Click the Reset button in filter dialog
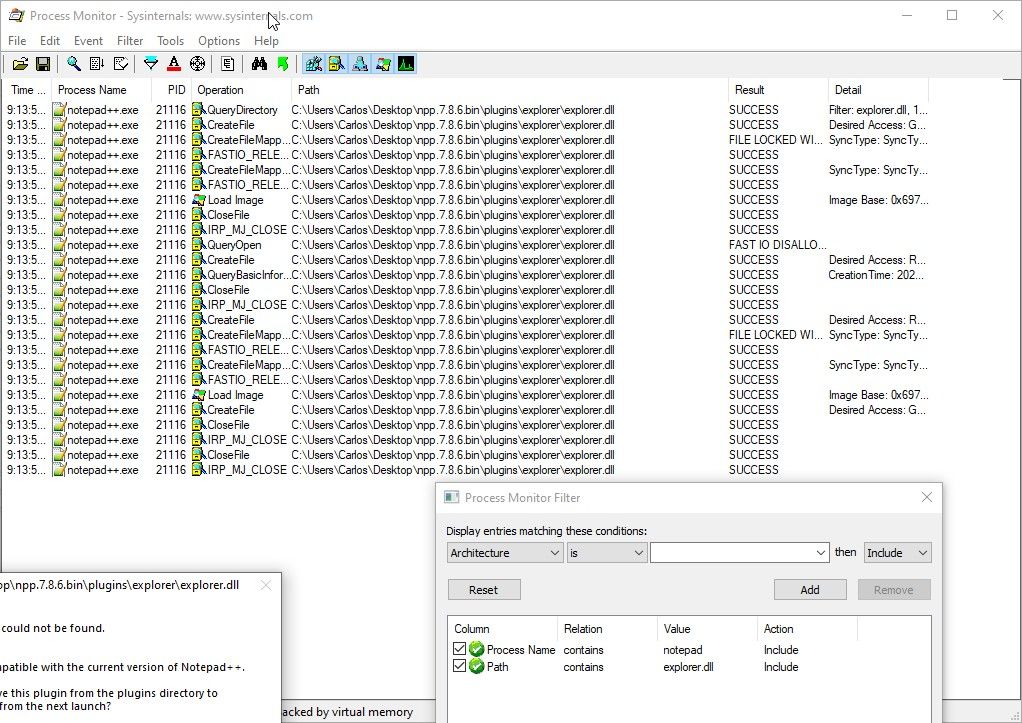The width and height of the screenshot is (1022, 723). 484,590
